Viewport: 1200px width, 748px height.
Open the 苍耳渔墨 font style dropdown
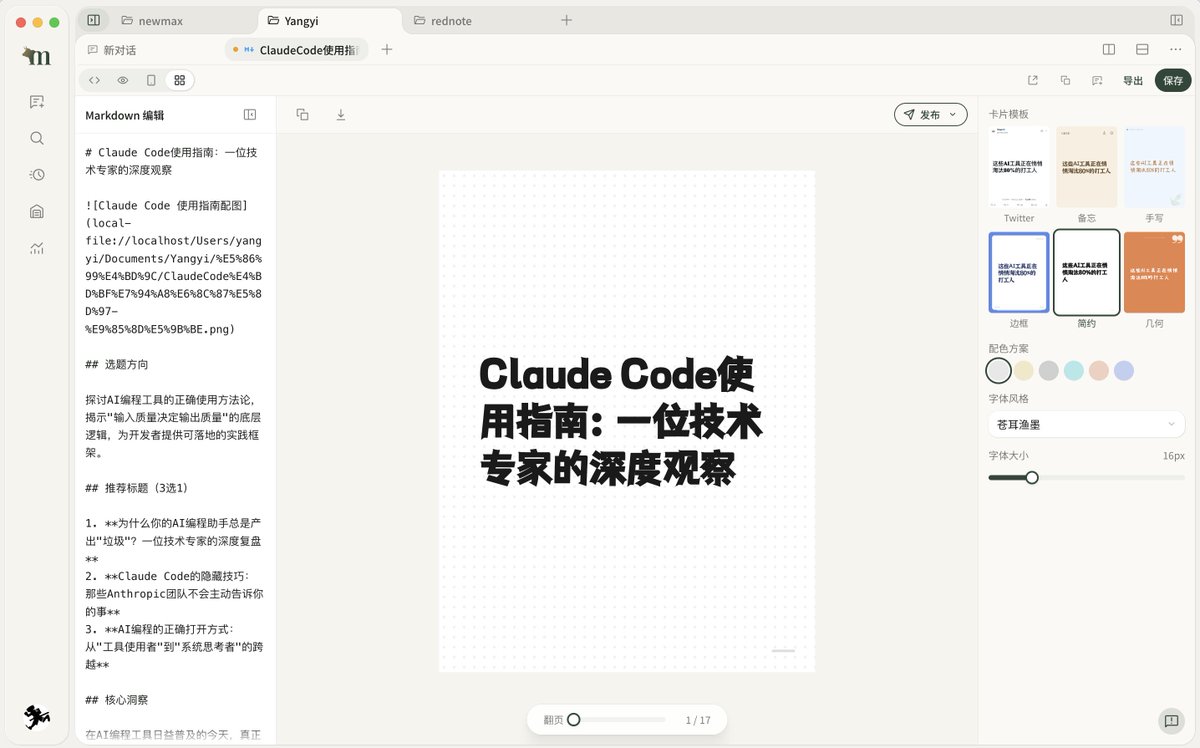point(1086,424)
